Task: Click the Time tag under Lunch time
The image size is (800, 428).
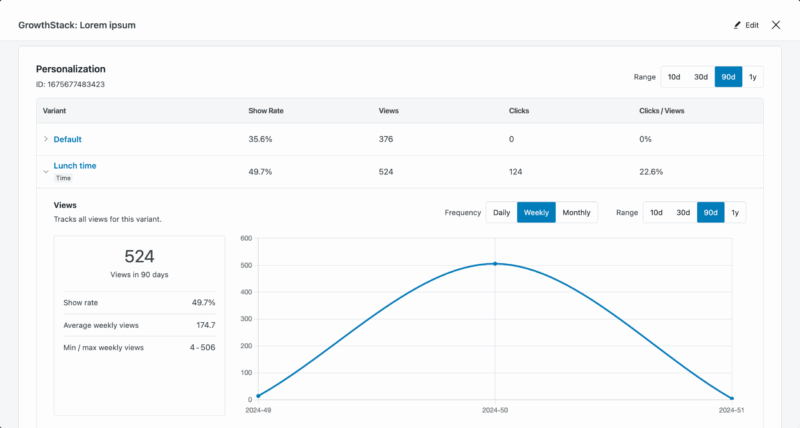Action: tap(63, 178)
